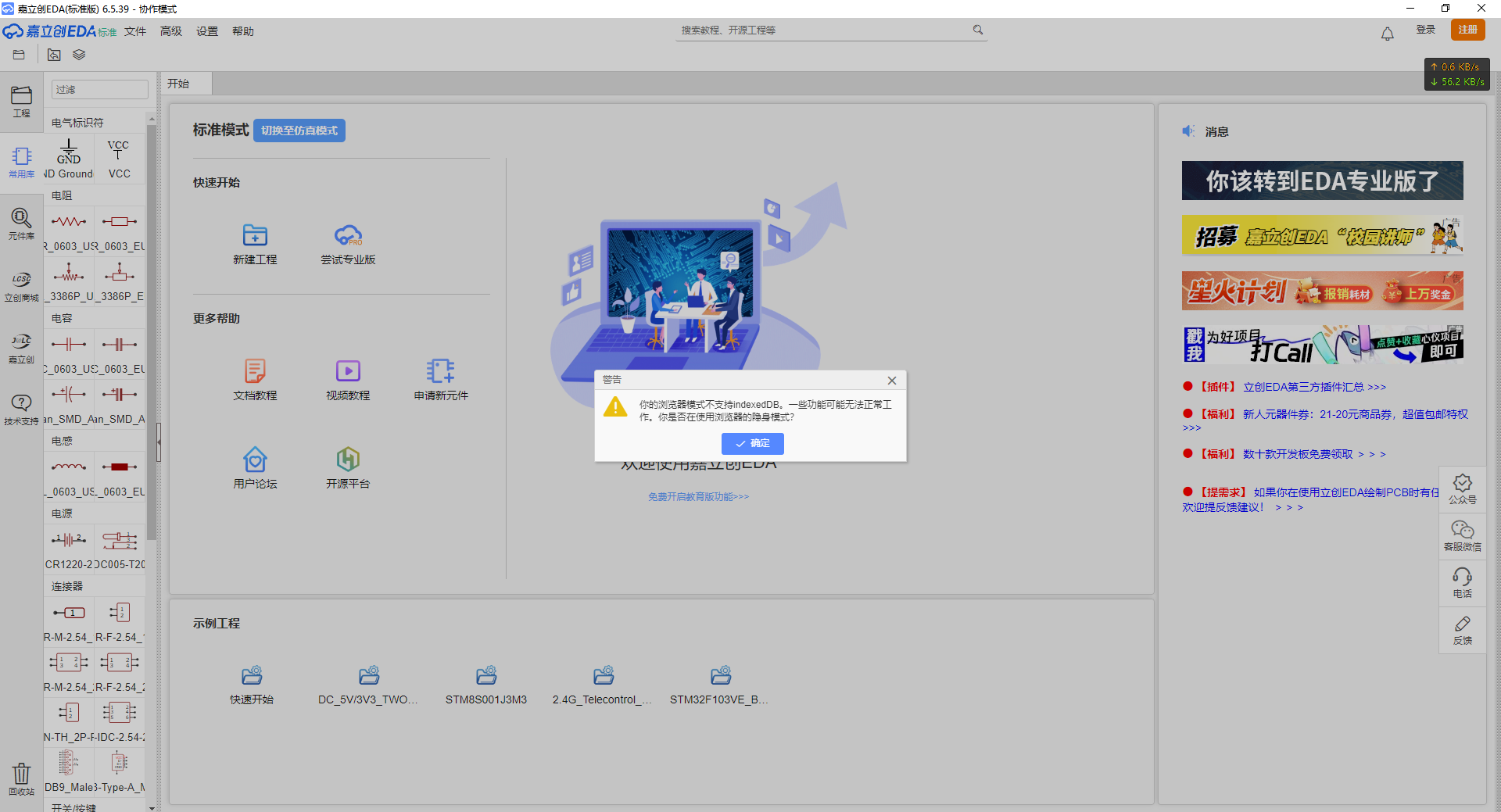Open the 回收站 recycle bin

point(21,778)
